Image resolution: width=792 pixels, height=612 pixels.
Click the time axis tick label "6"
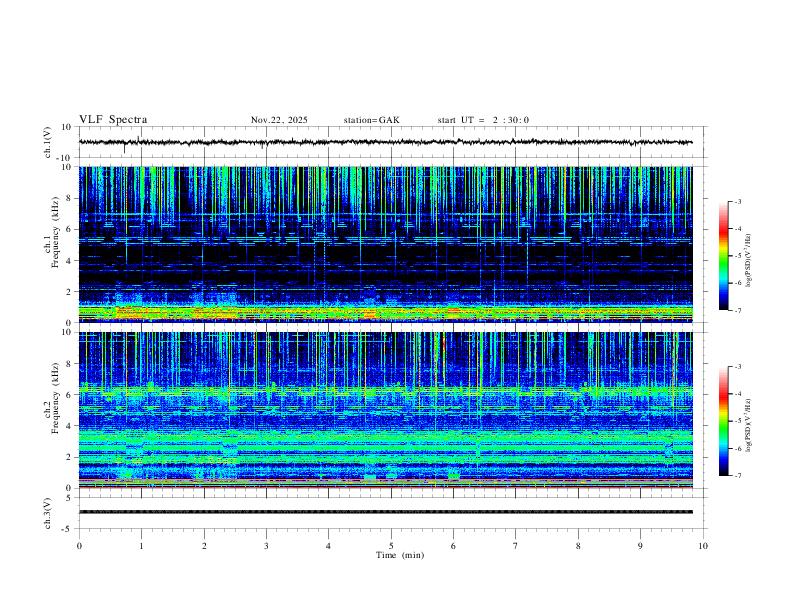(x=453, y=546)
